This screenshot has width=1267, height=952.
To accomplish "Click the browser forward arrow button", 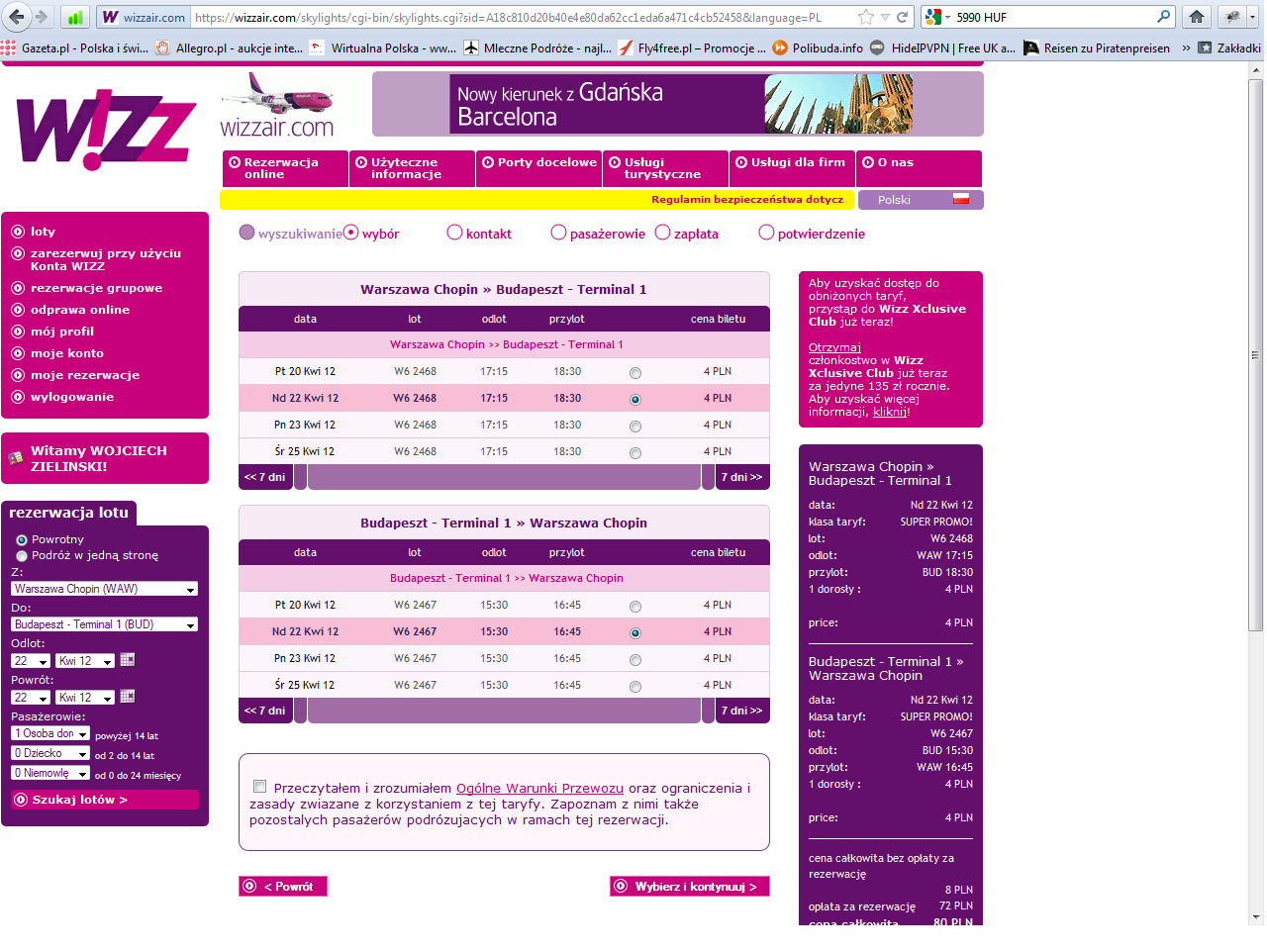I will pos(42,17).
